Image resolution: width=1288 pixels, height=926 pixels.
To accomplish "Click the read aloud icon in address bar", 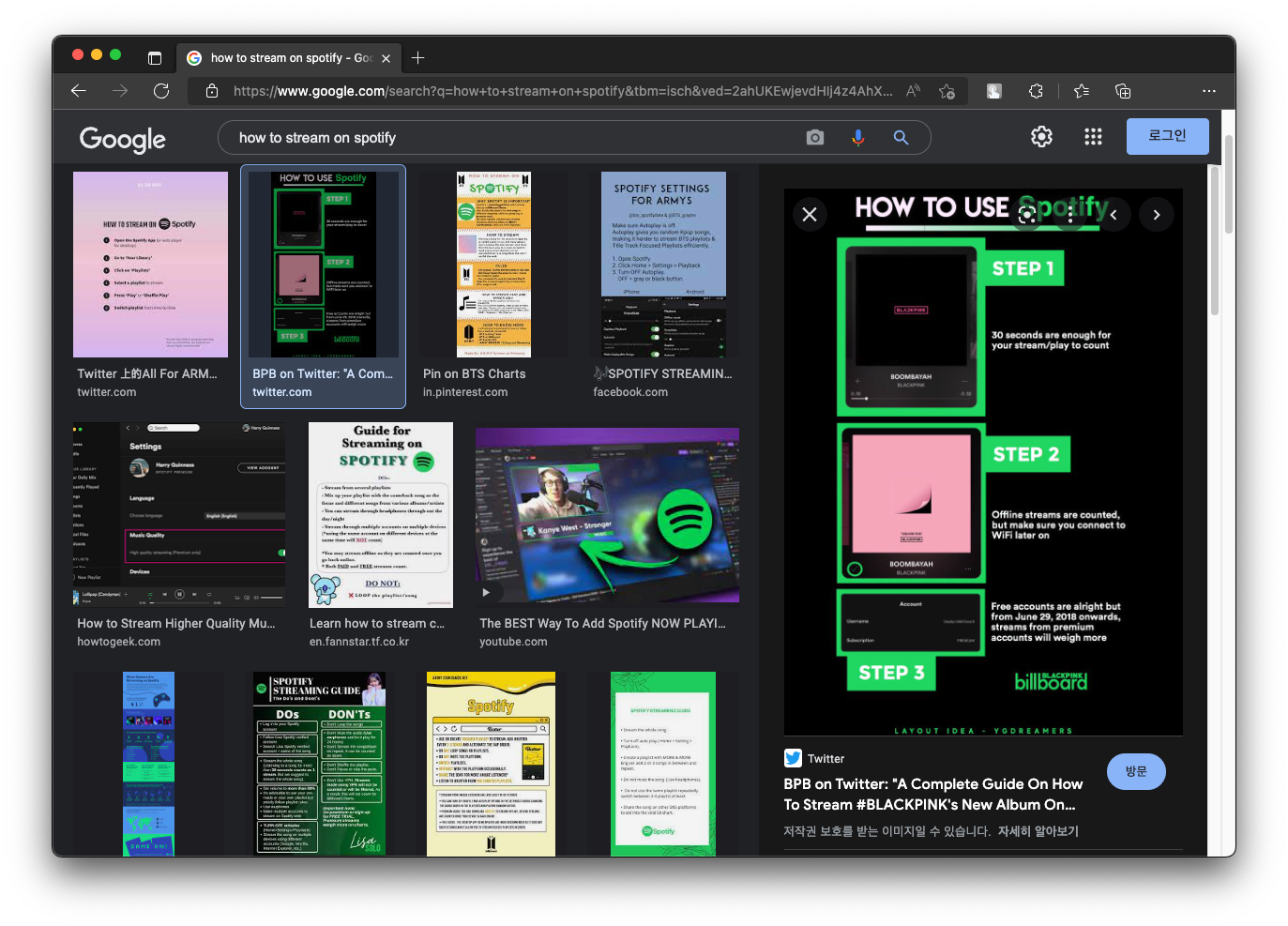I will pos(913,91).
